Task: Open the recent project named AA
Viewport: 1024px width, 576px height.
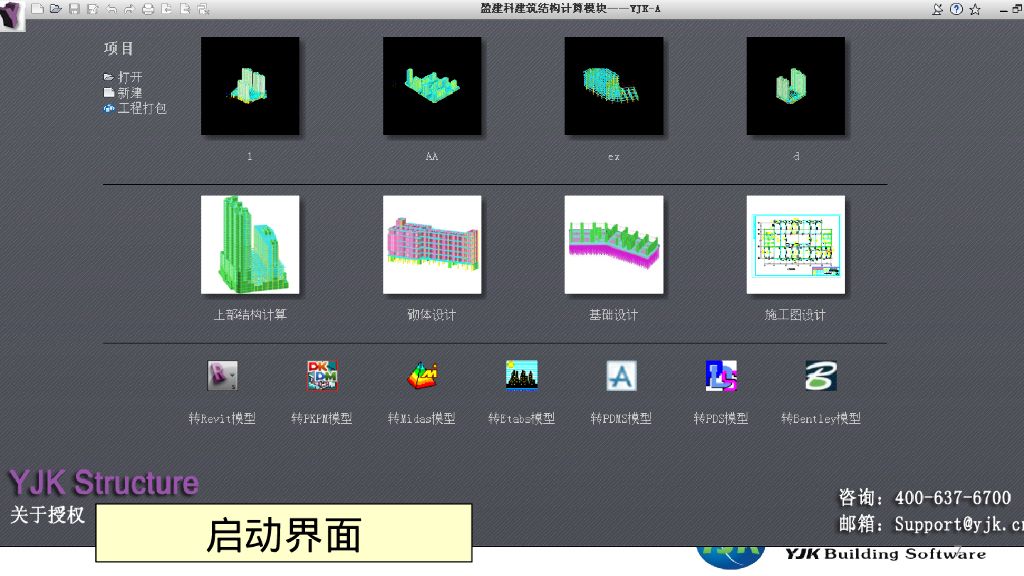Action: tap(431, 85)
